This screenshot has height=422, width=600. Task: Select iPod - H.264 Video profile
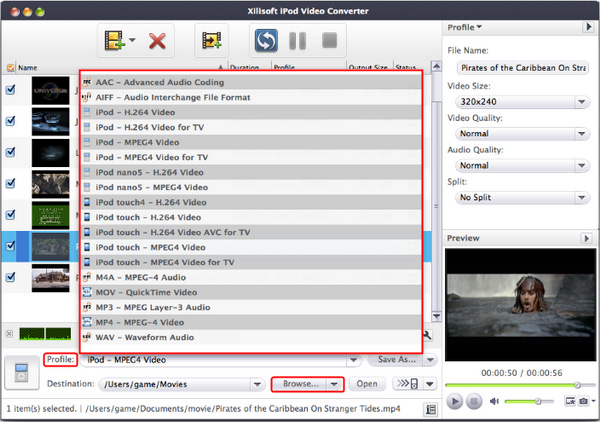click(x=251, y=112)
